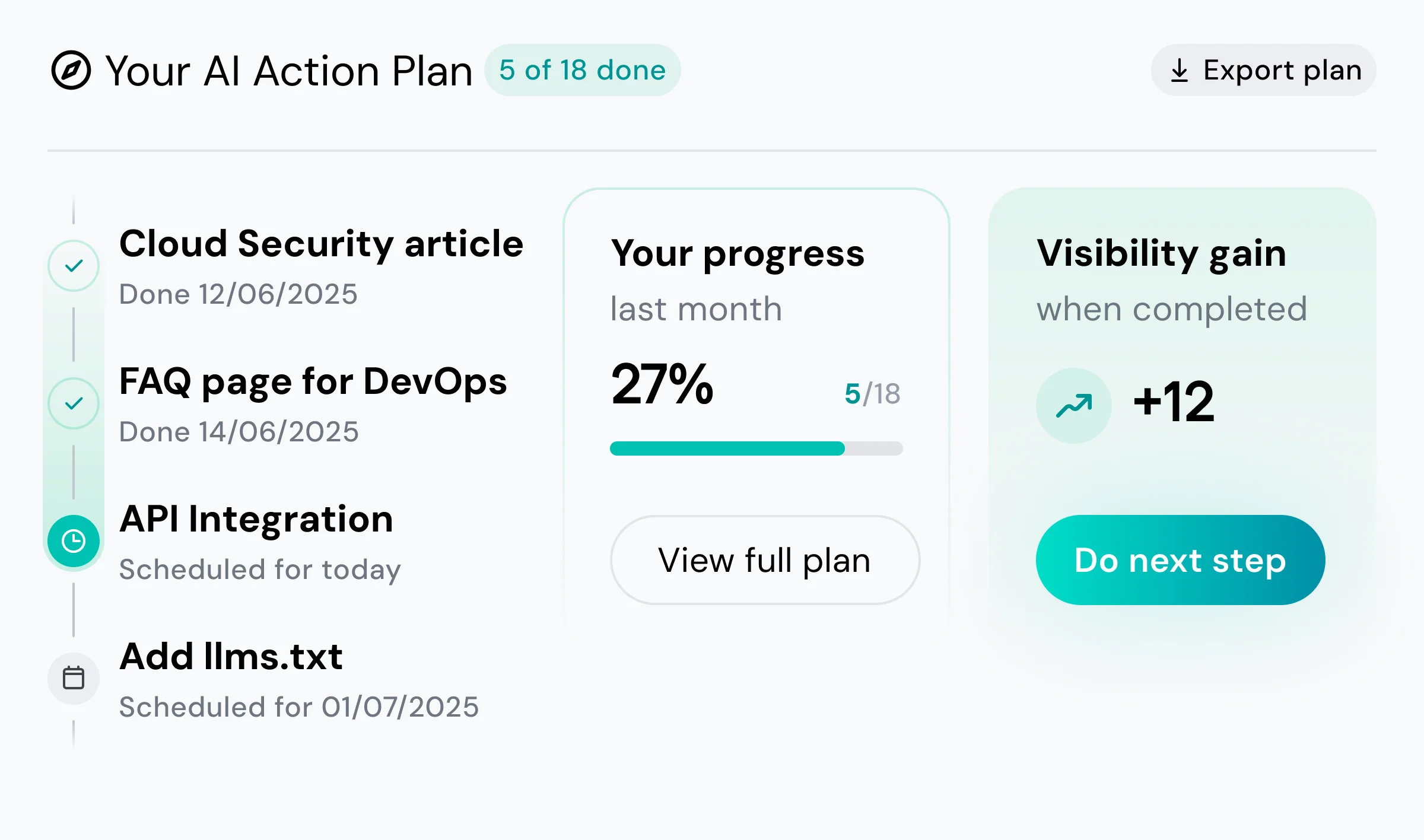Select the Cloud Security article item
Screen dimensions: 1424x840
tap(321, 244)
